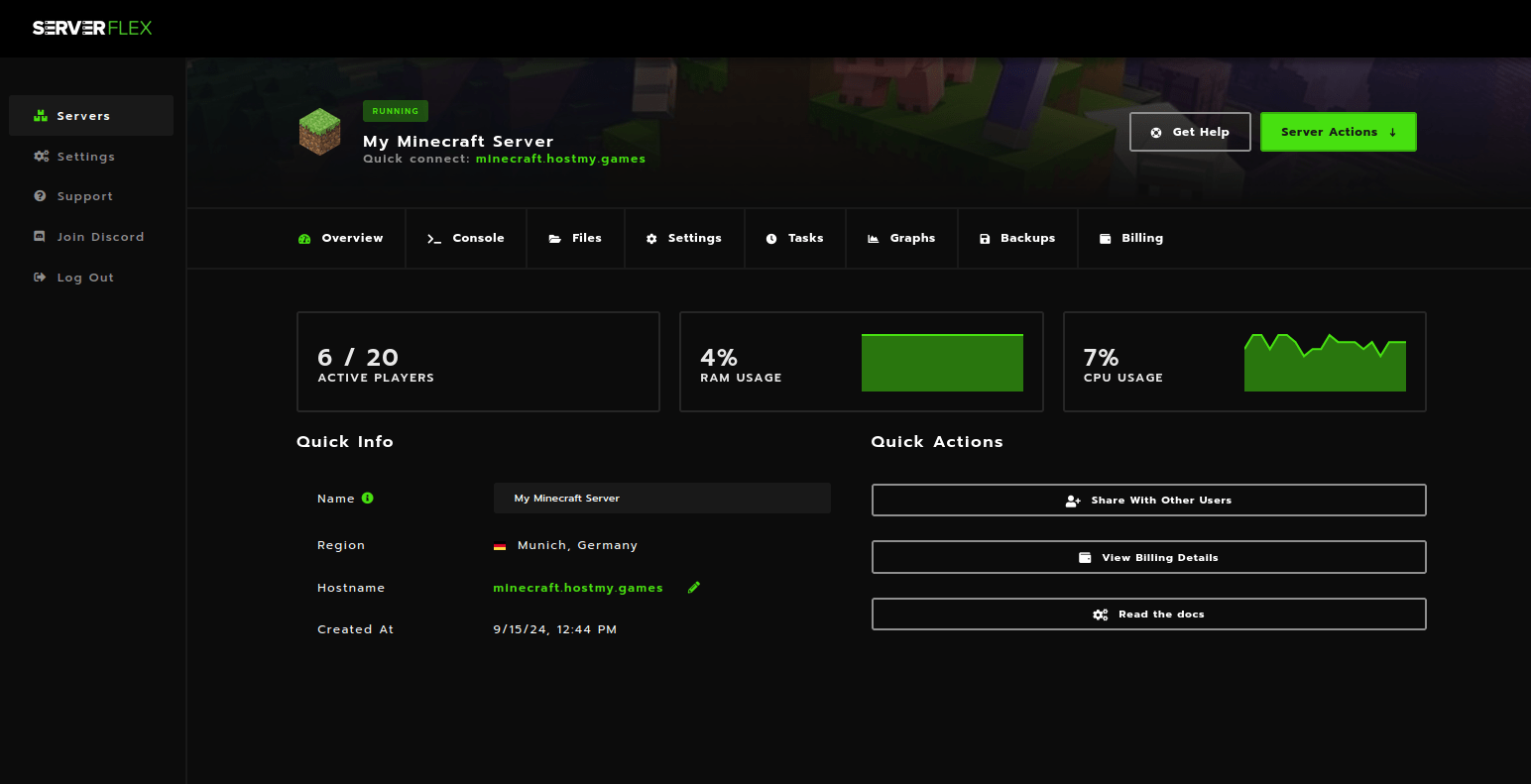
Task: Open View Billing Details
Action: click(x=1148, y=557)
